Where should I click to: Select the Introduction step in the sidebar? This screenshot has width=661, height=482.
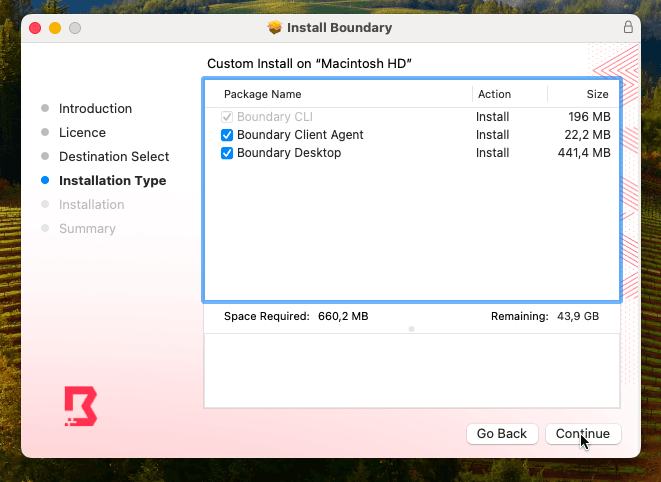tap(95, 108)
